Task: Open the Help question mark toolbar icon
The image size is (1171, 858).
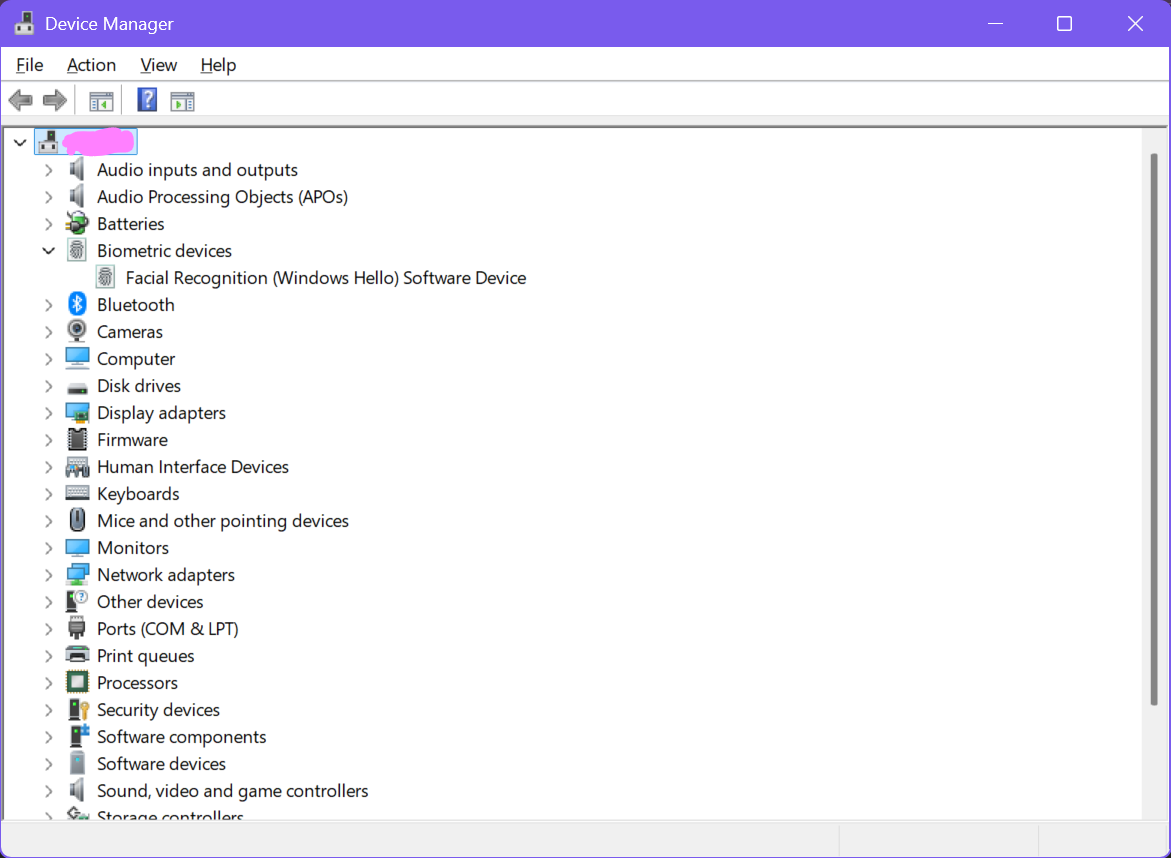Action: point(147,100)
